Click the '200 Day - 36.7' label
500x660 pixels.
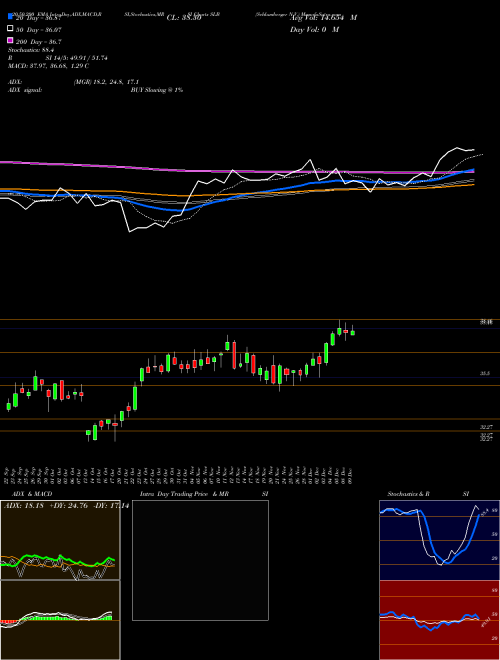tap(39, 42)
